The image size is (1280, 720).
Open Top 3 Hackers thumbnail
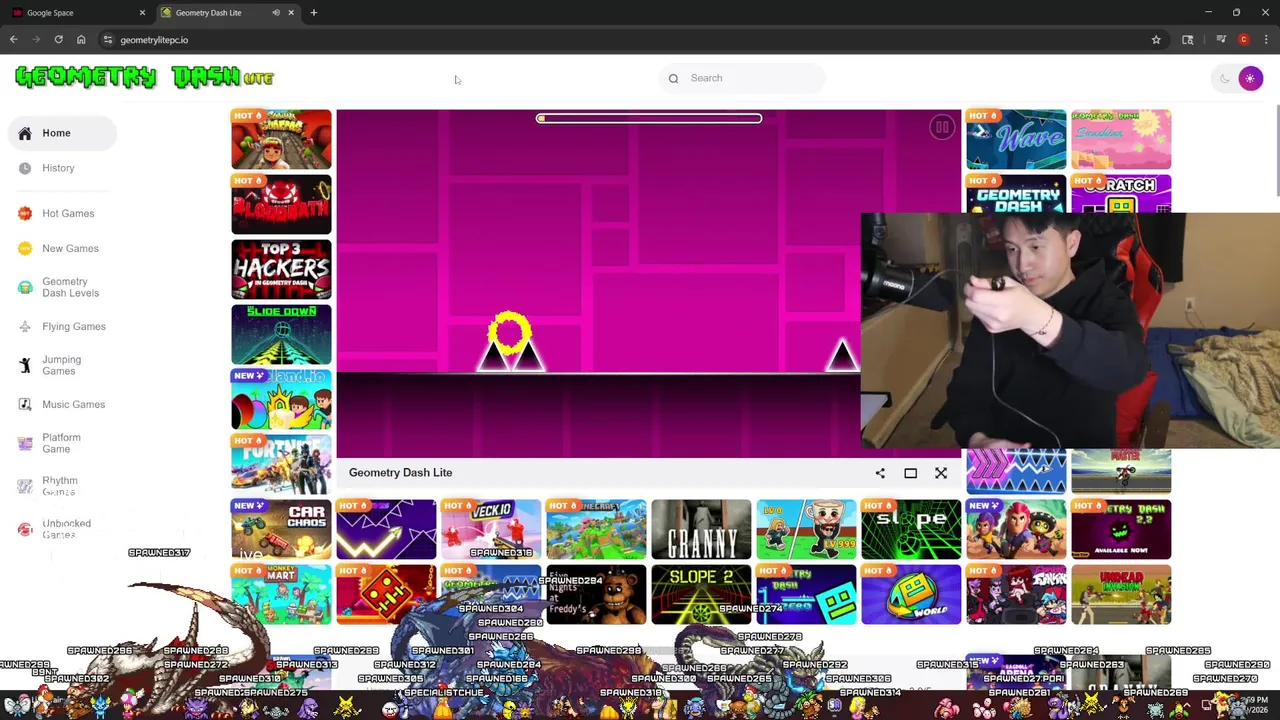pyautogui.click(x=281, y=269)
